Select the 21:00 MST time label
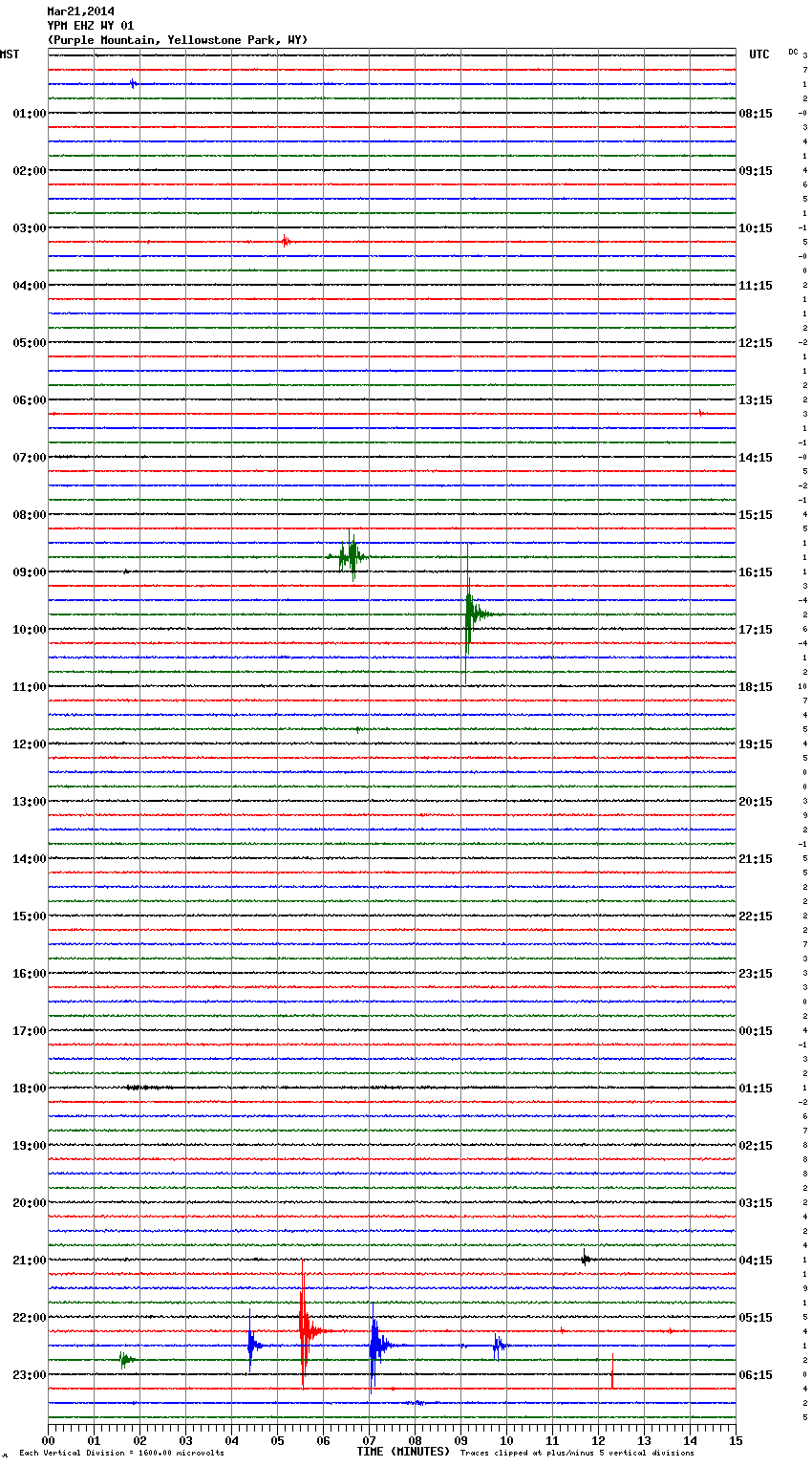Screen dimensions: 812x1466 [30, 1261]
